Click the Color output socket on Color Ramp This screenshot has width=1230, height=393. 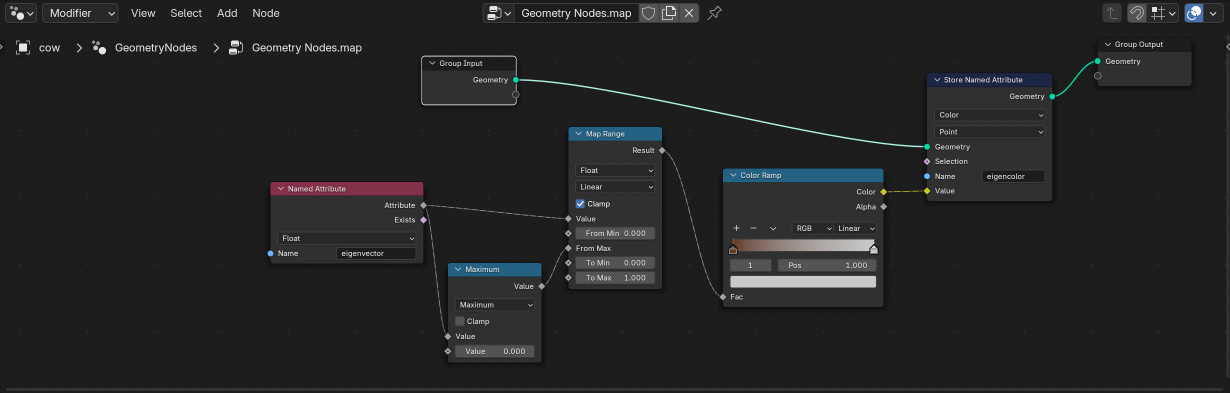click(x=883, y=191)
